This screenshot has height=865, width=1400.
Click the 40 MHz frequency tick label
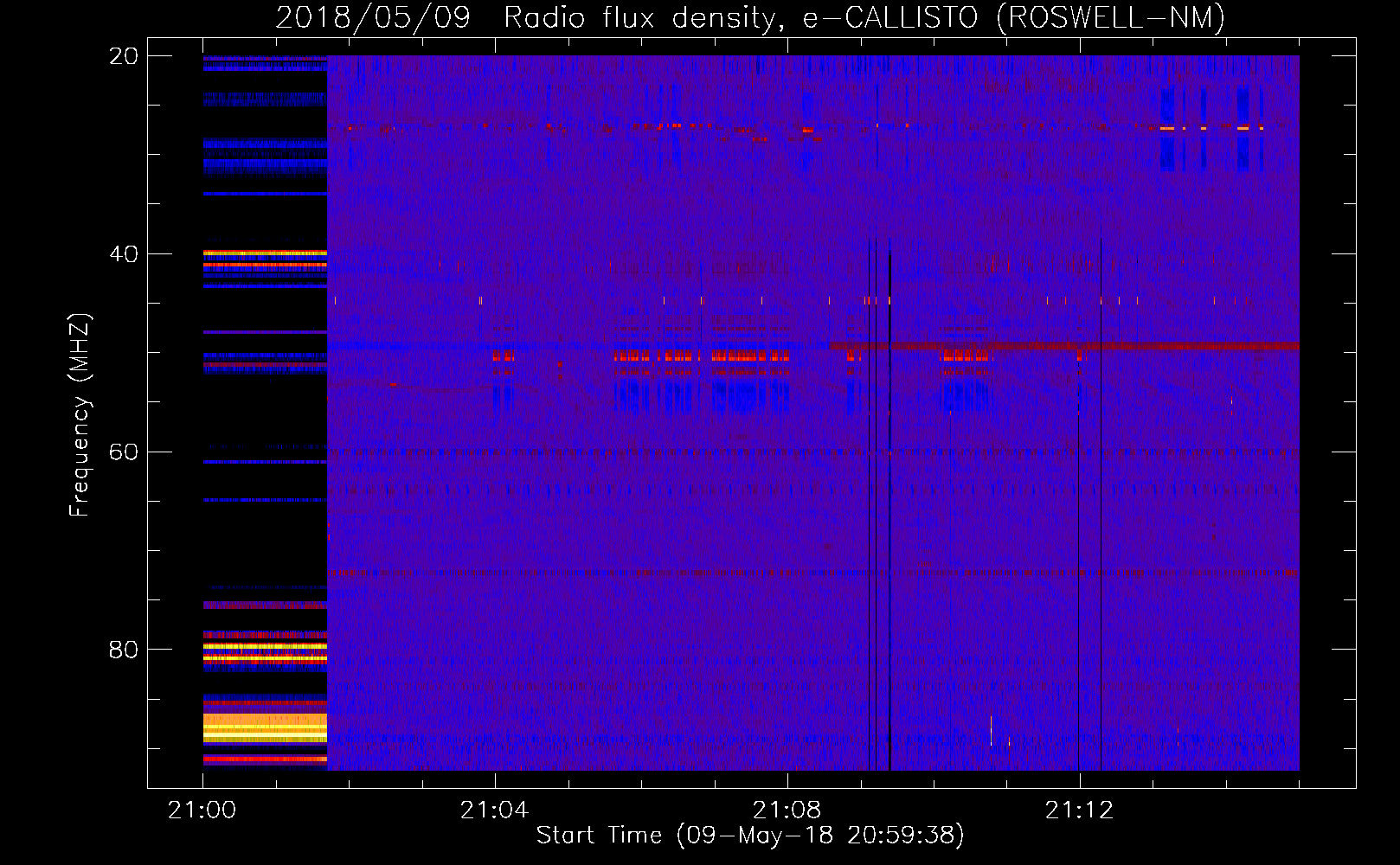124,254
